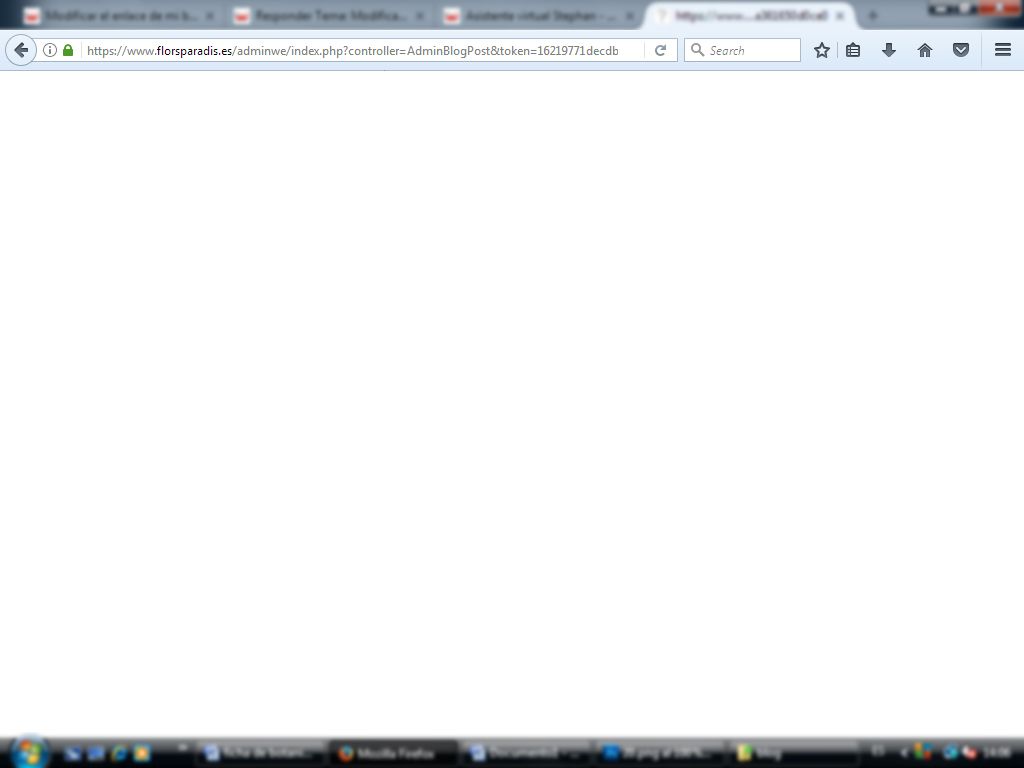
Task: Bookmark this page with the star icon
Action: [822, 50]
